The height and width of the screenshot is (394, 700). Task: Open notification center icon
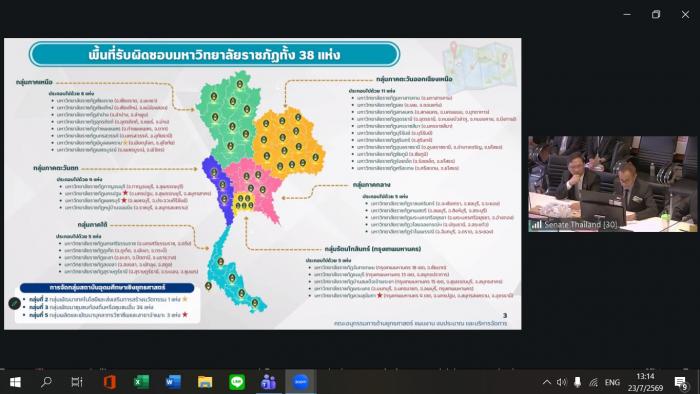[681, 383]
